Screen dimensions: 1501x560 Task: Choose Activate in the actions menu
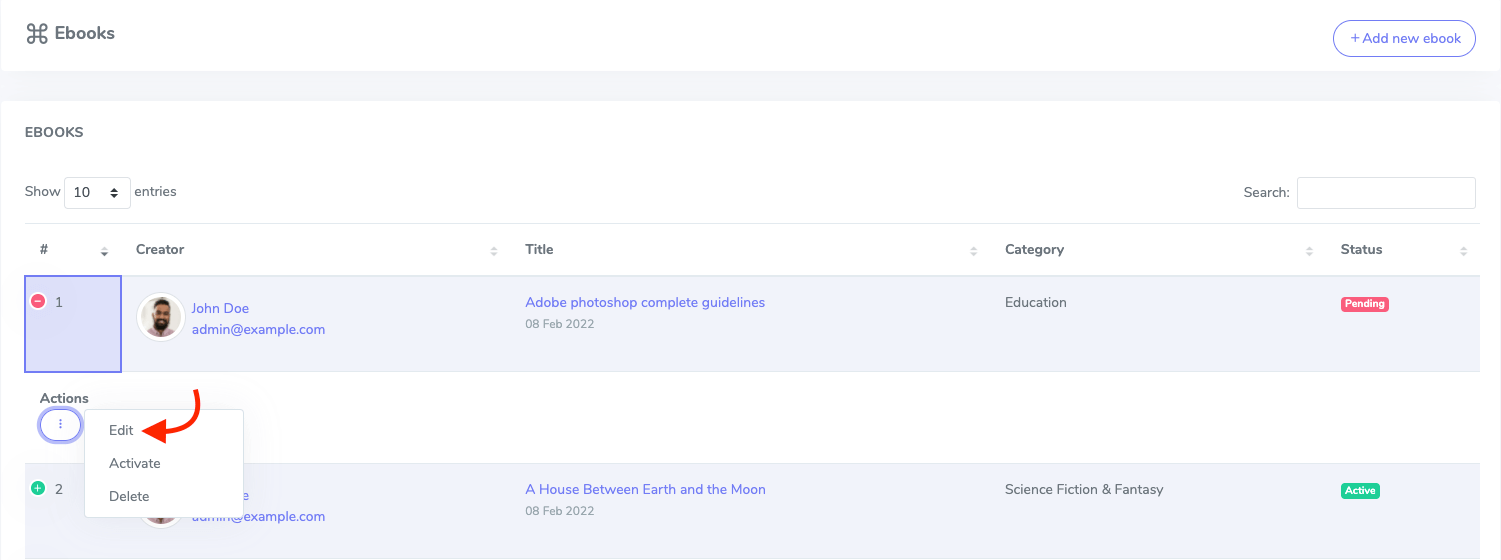[x=135, y=464]
